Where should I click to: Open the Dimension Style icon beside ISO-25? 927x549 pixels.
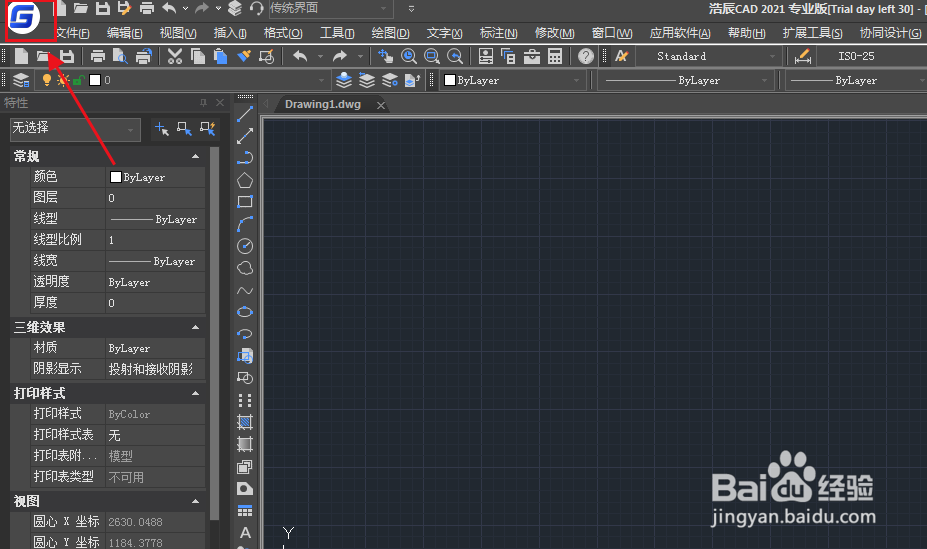coord(802,56)
